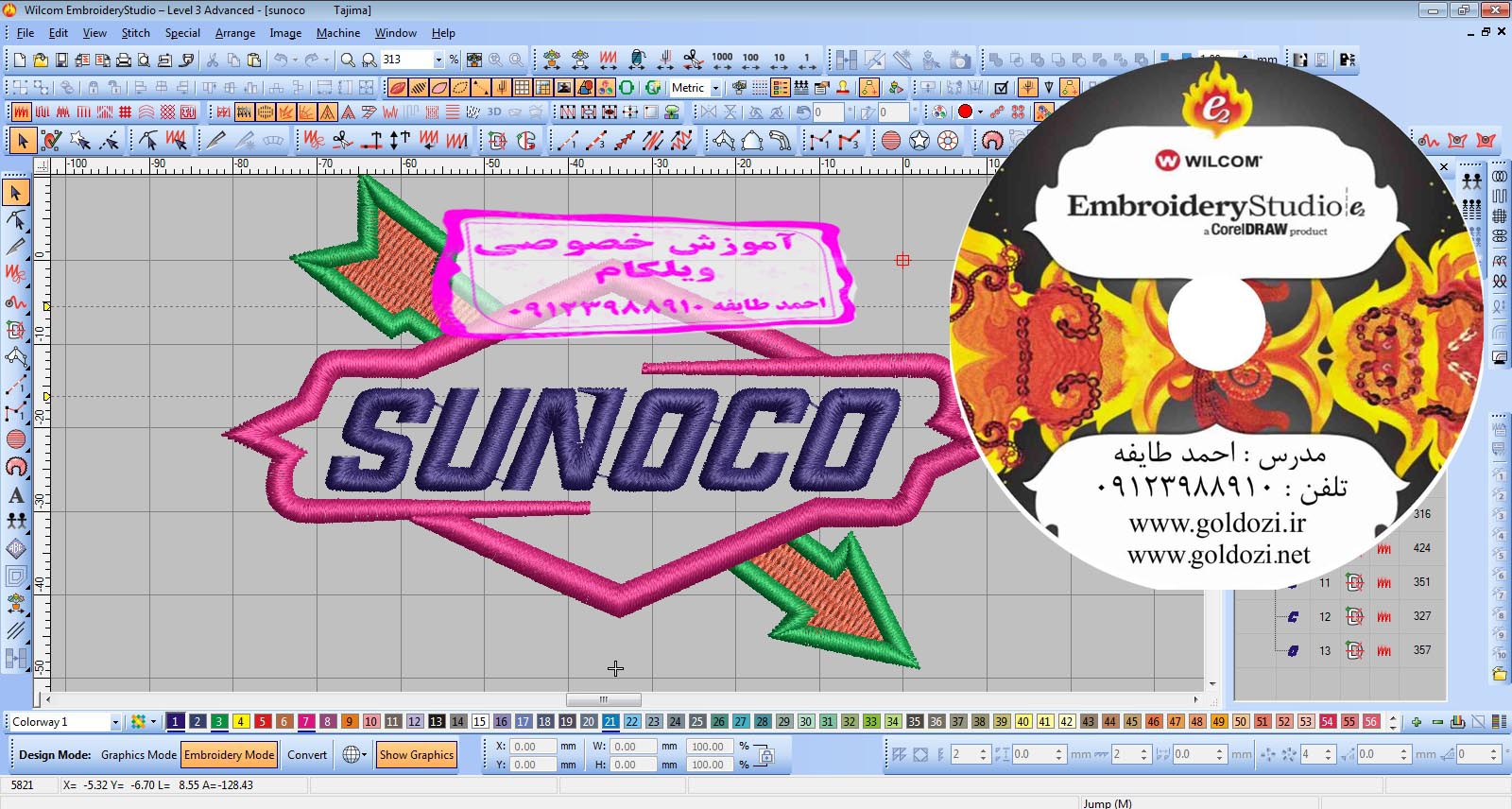Viewport: 1512px width, 809px height.
Task: Pick the grid-pattern fill stitch icon
Action: [x=126, y=112]
